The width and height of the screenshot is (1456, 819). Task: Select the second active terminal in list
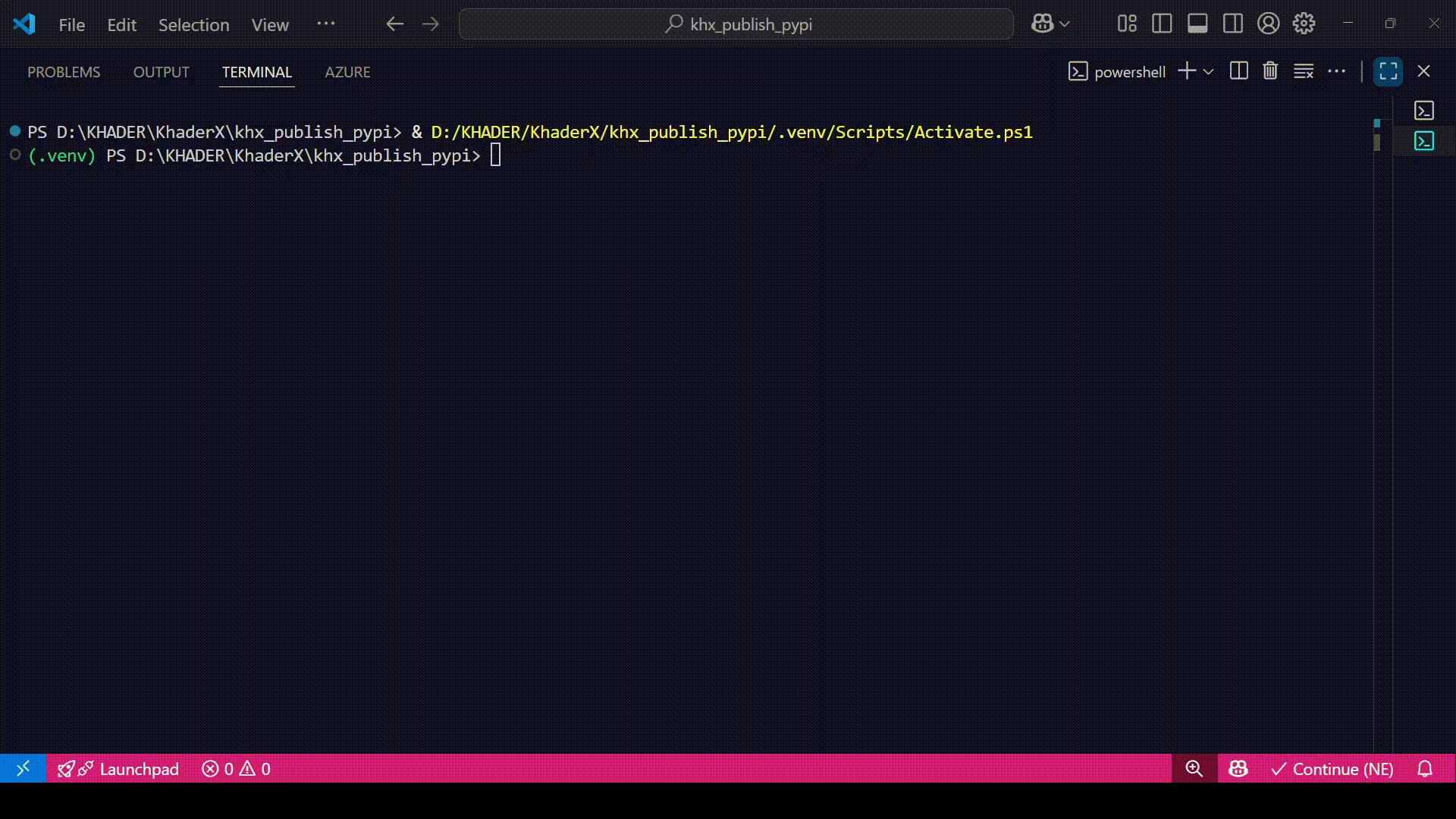pos(1424,141)
